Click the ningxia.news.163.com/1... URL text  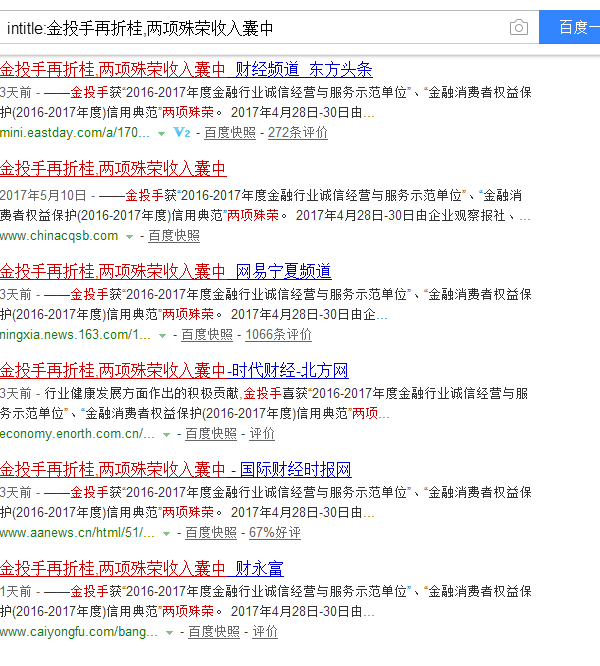point(76,335)
